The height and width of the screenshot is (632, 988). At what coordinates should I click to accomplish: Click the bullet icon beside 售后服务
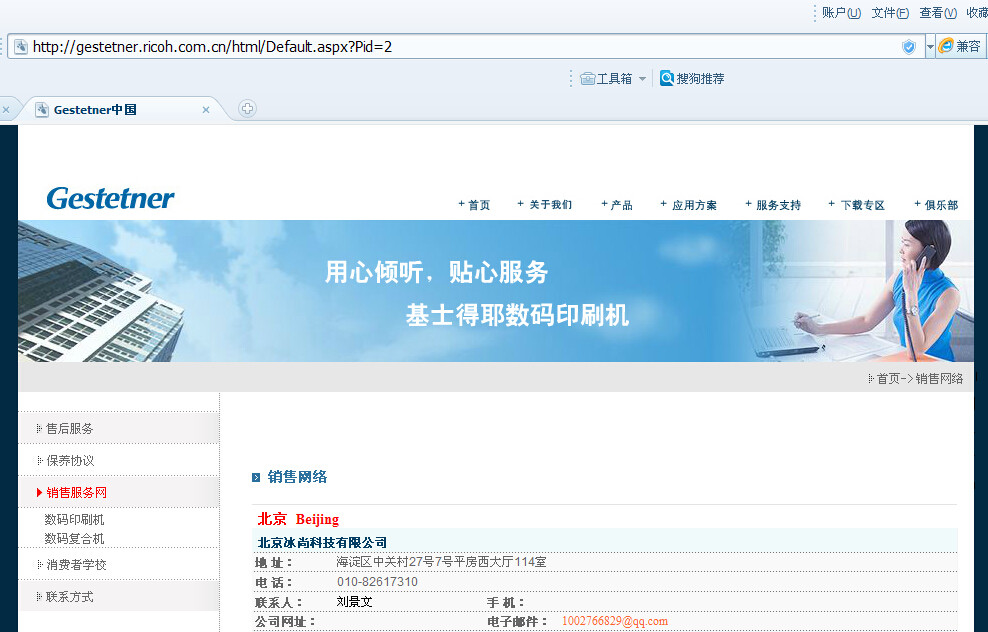pyautogui.click(x=39, y=428)
